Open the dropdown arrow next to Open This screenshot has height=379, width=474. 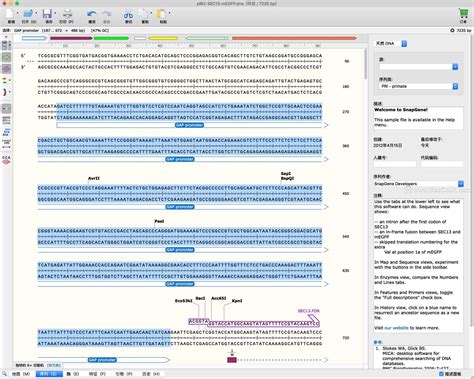coord(36,13)
